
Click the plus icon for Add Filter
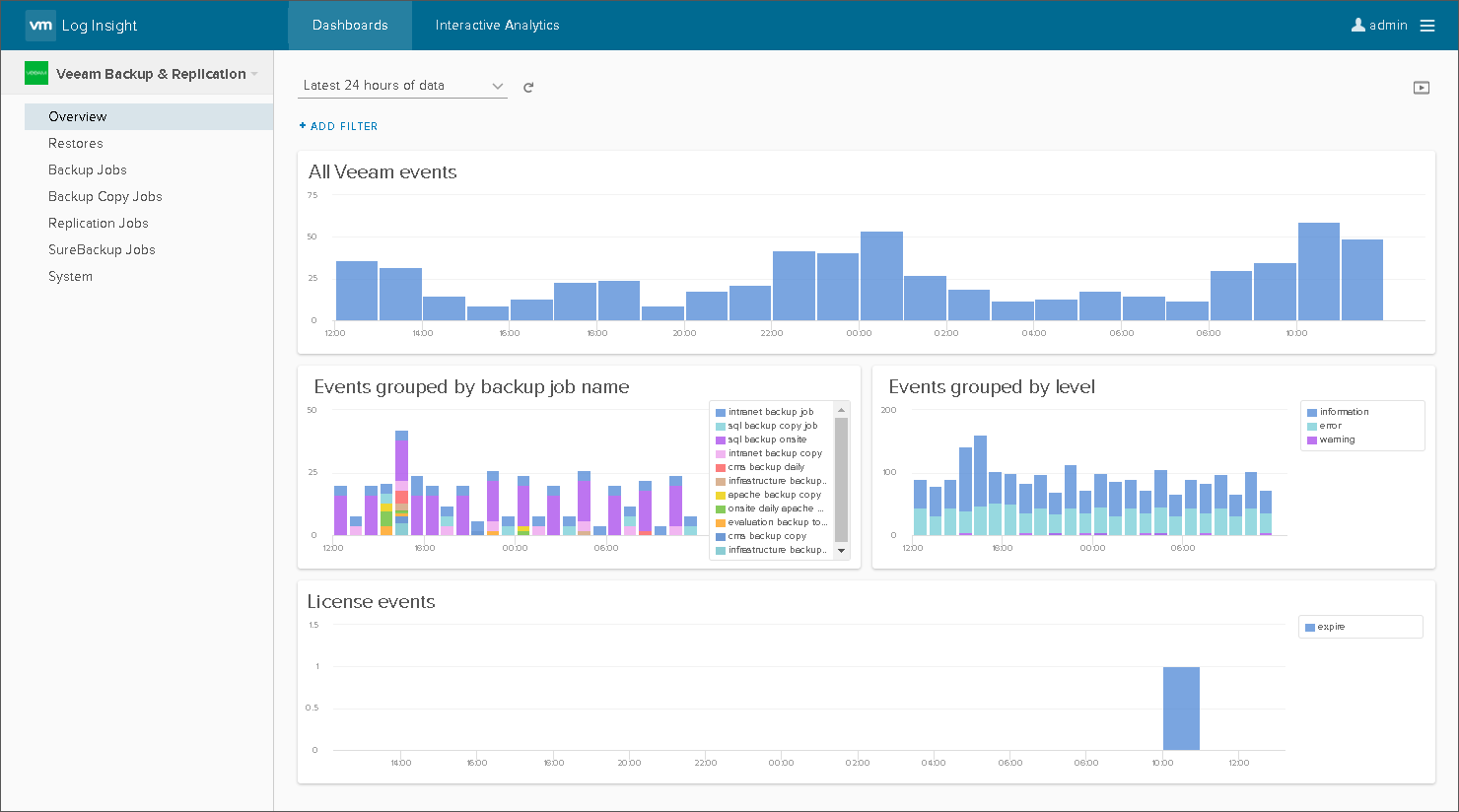pos(303,126)
